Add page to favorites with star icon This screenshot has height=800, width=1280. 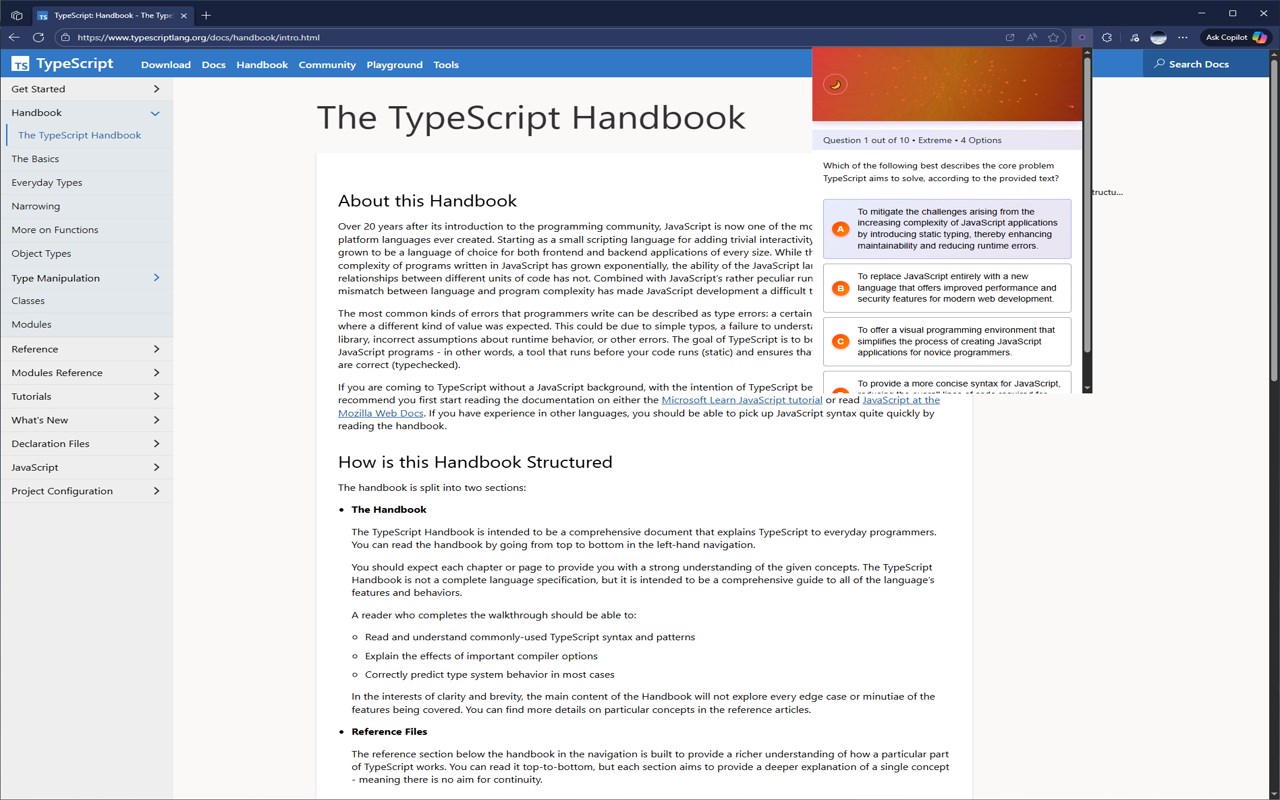point(1053,37)
